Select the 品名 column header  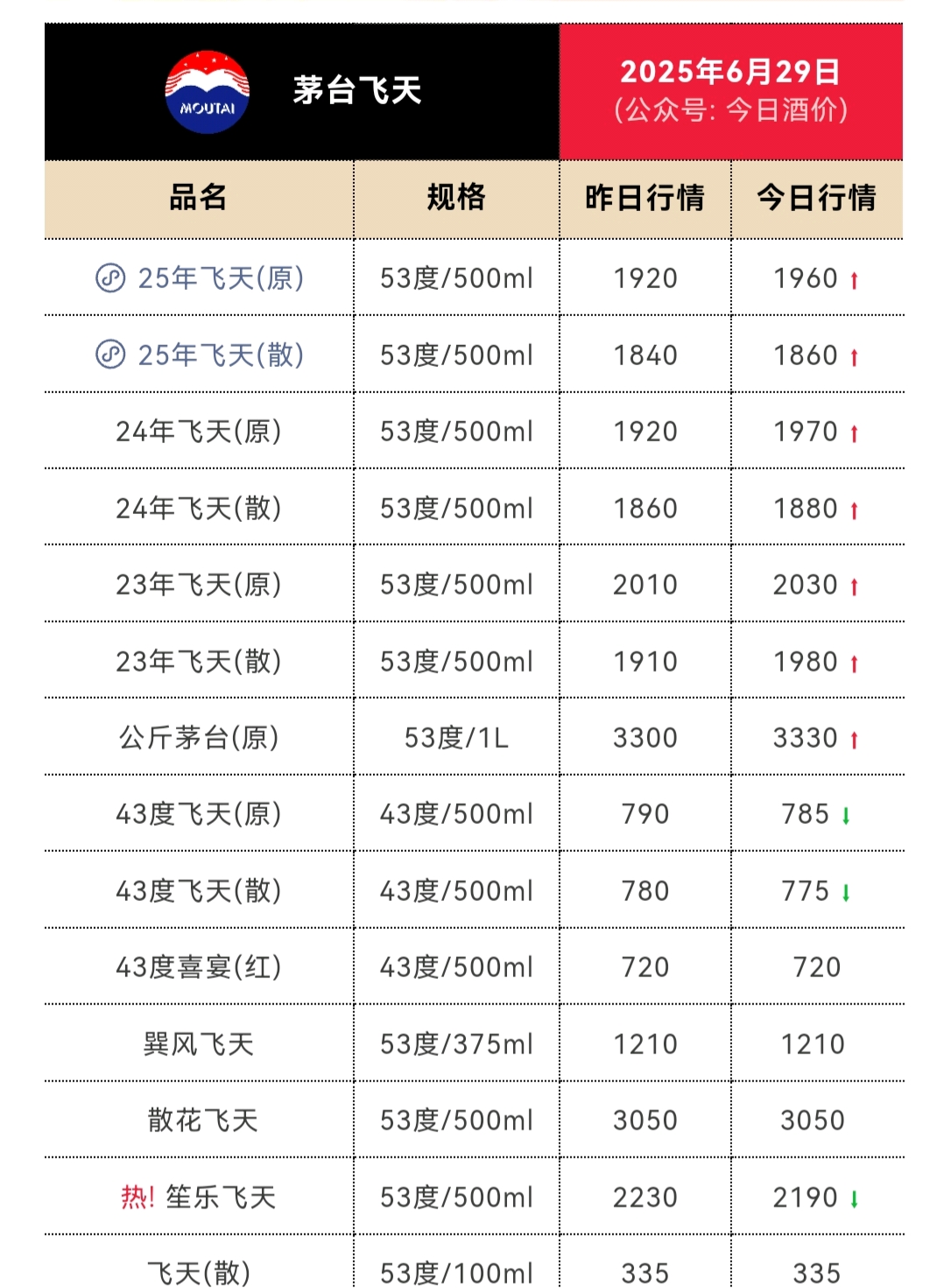point(199,198)
